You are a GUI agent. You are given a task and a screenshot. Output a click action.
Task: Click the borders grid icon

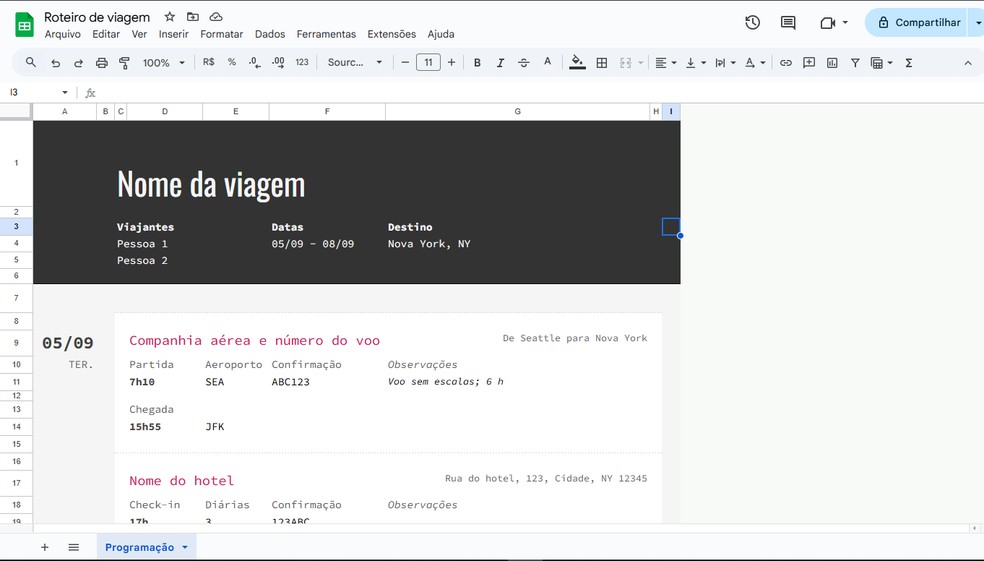pos(602,63)
